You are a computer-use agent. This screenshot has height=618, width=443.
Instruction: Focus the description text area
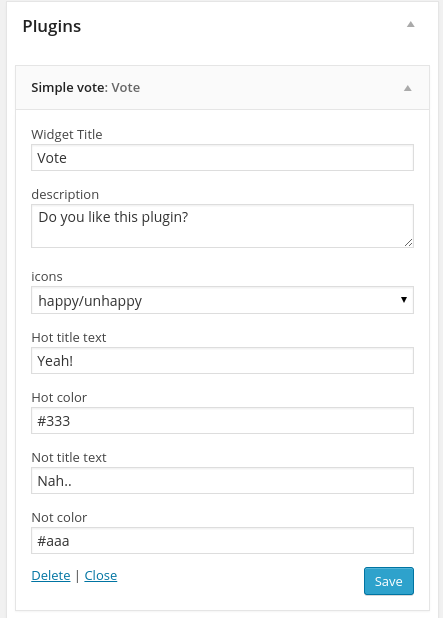point(222,226)
